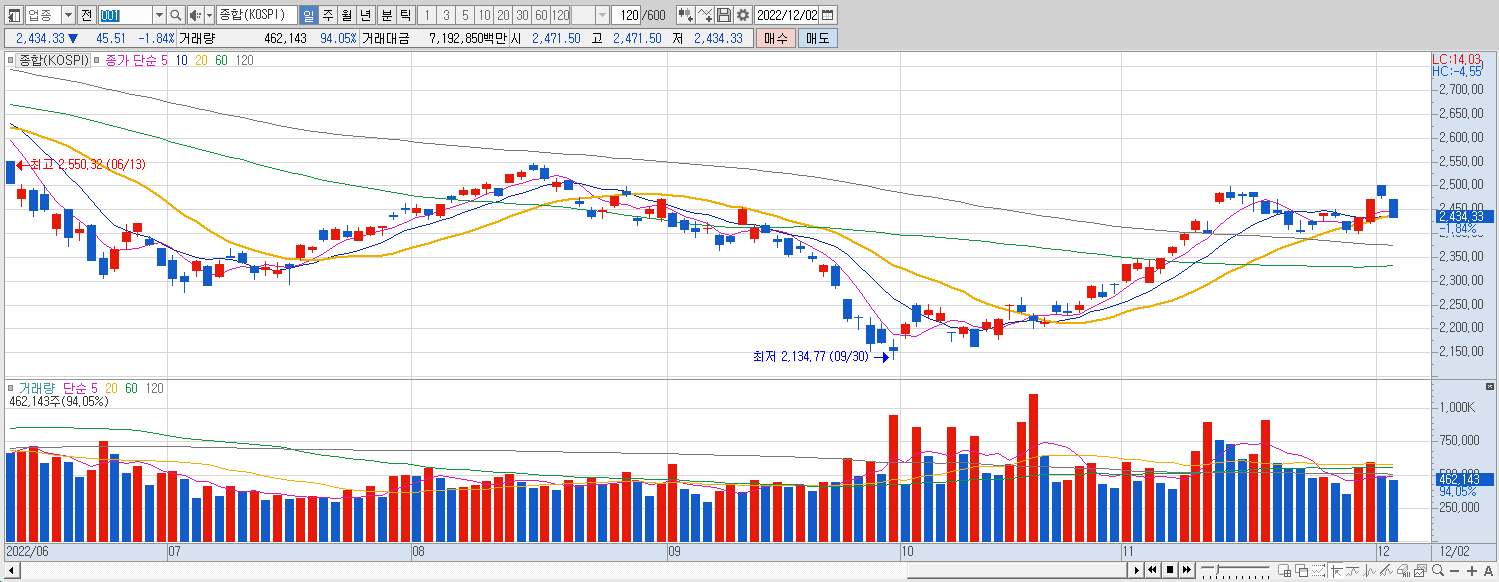This screenshot has height=582, width=1499.
Task: Choose the 120 interval button
Action: coord(560,15)
